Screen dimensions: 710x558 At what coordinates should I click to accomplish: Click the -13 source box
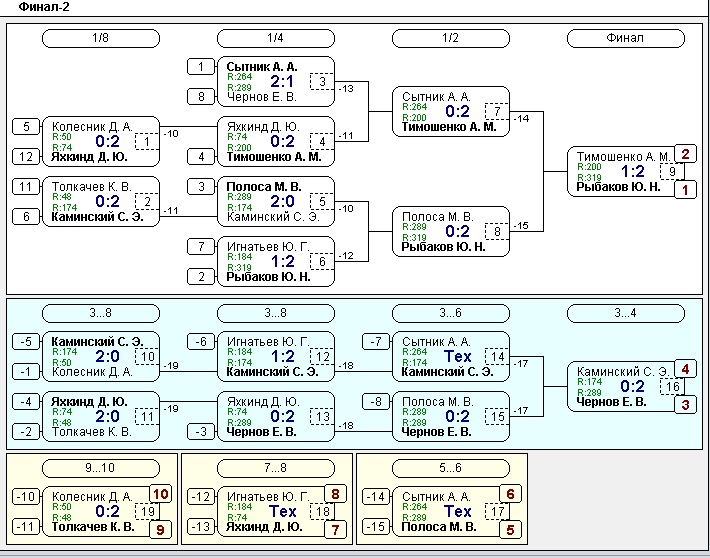point(201,527)
